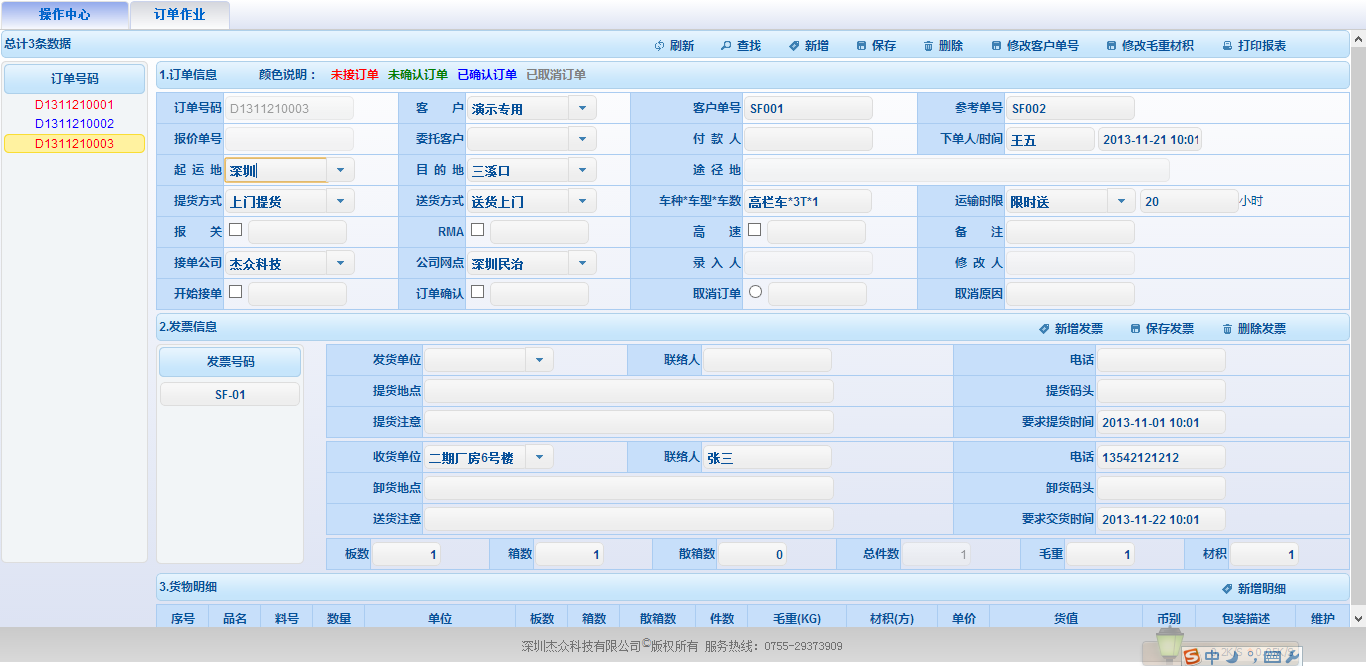This screenshot has width=1366, height=666.
Task: Enable the 订单确认 checkbox
Action: click(478, 292)
